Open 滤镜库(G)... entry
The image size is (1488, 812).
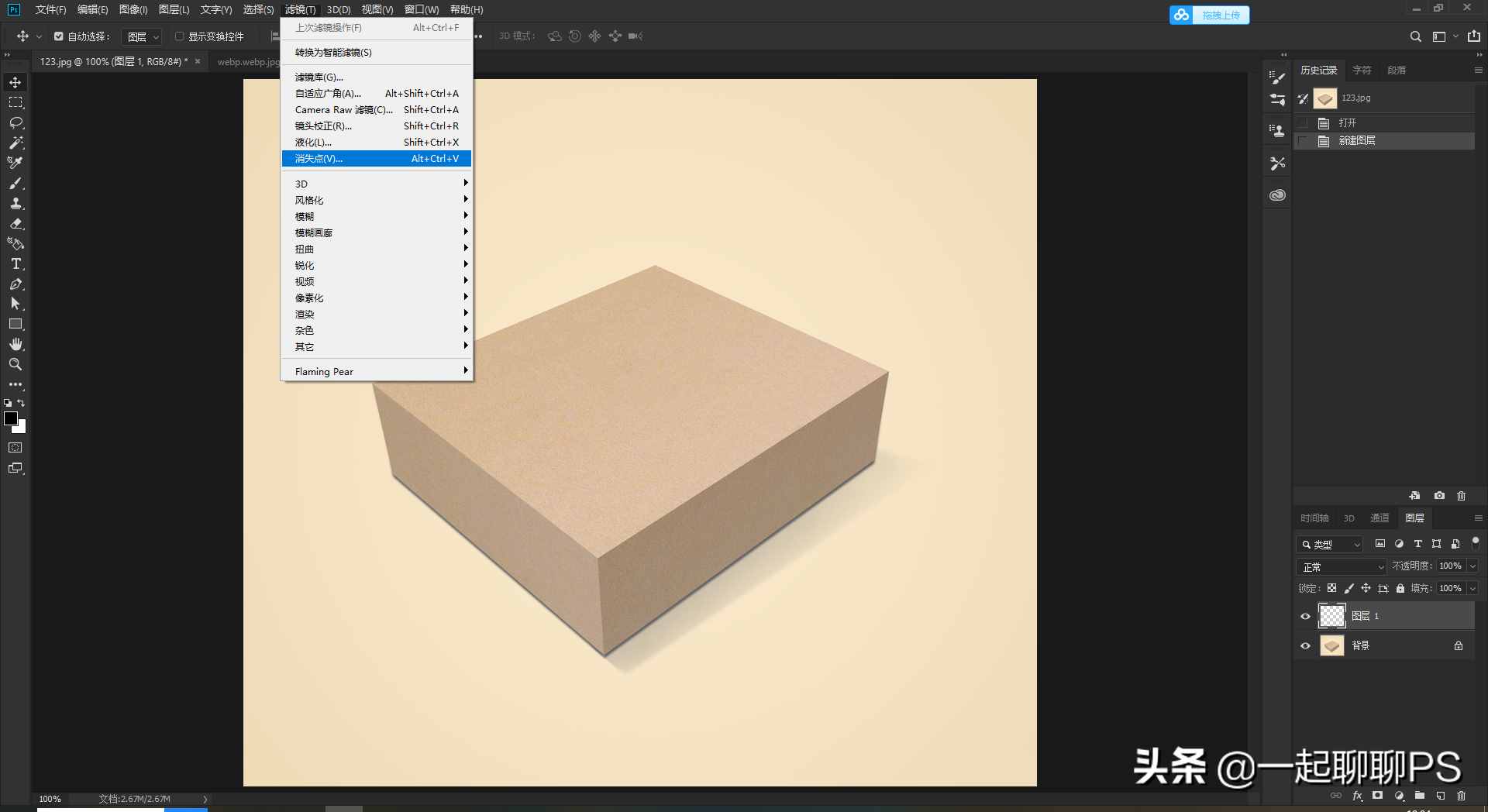(x=377, y=77)
